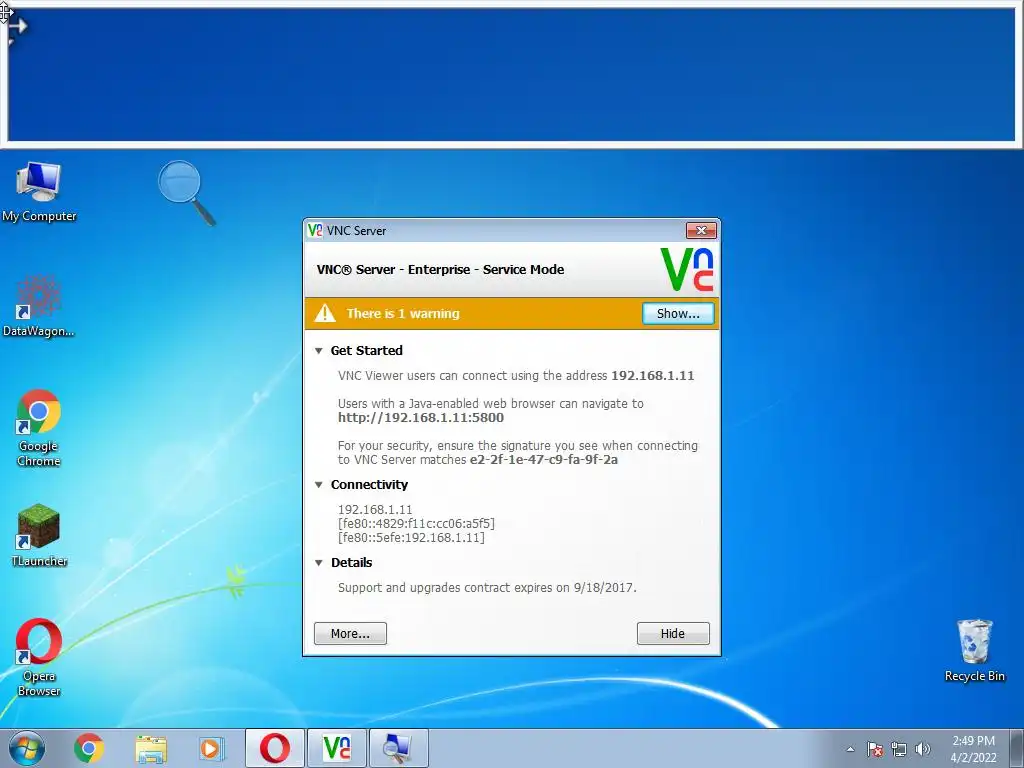
Task: Open Opera Browser desktop shortcut
Action: [39, 658]
